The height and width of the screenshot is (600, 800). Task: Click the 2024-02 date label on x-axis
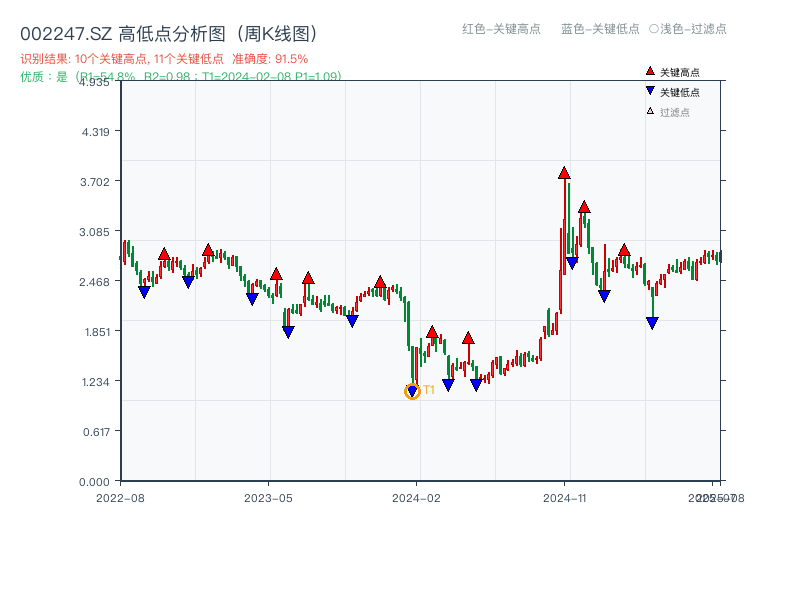pyautogui.click(x=417, y=497)
